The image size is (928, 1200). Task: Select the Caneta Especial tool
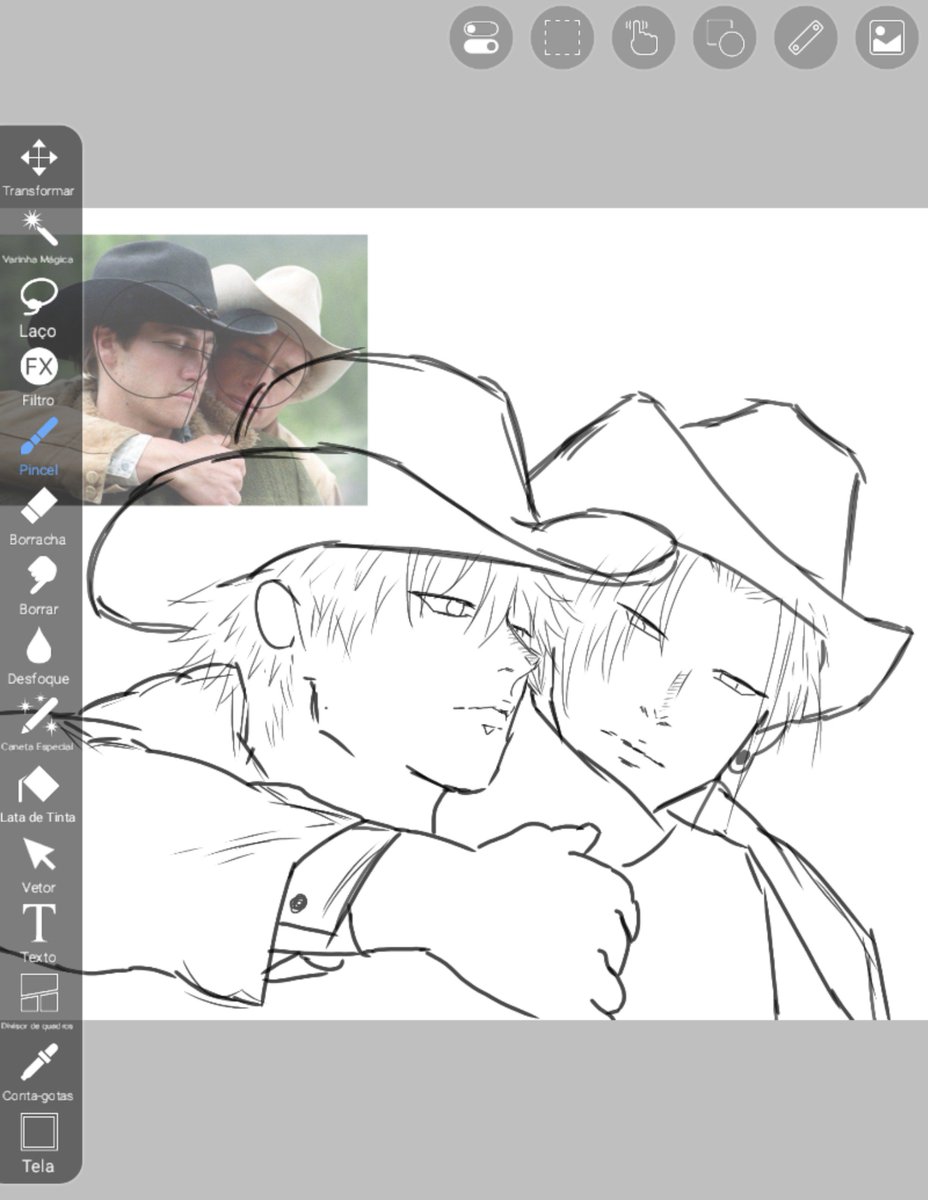[x=39, y=725]
